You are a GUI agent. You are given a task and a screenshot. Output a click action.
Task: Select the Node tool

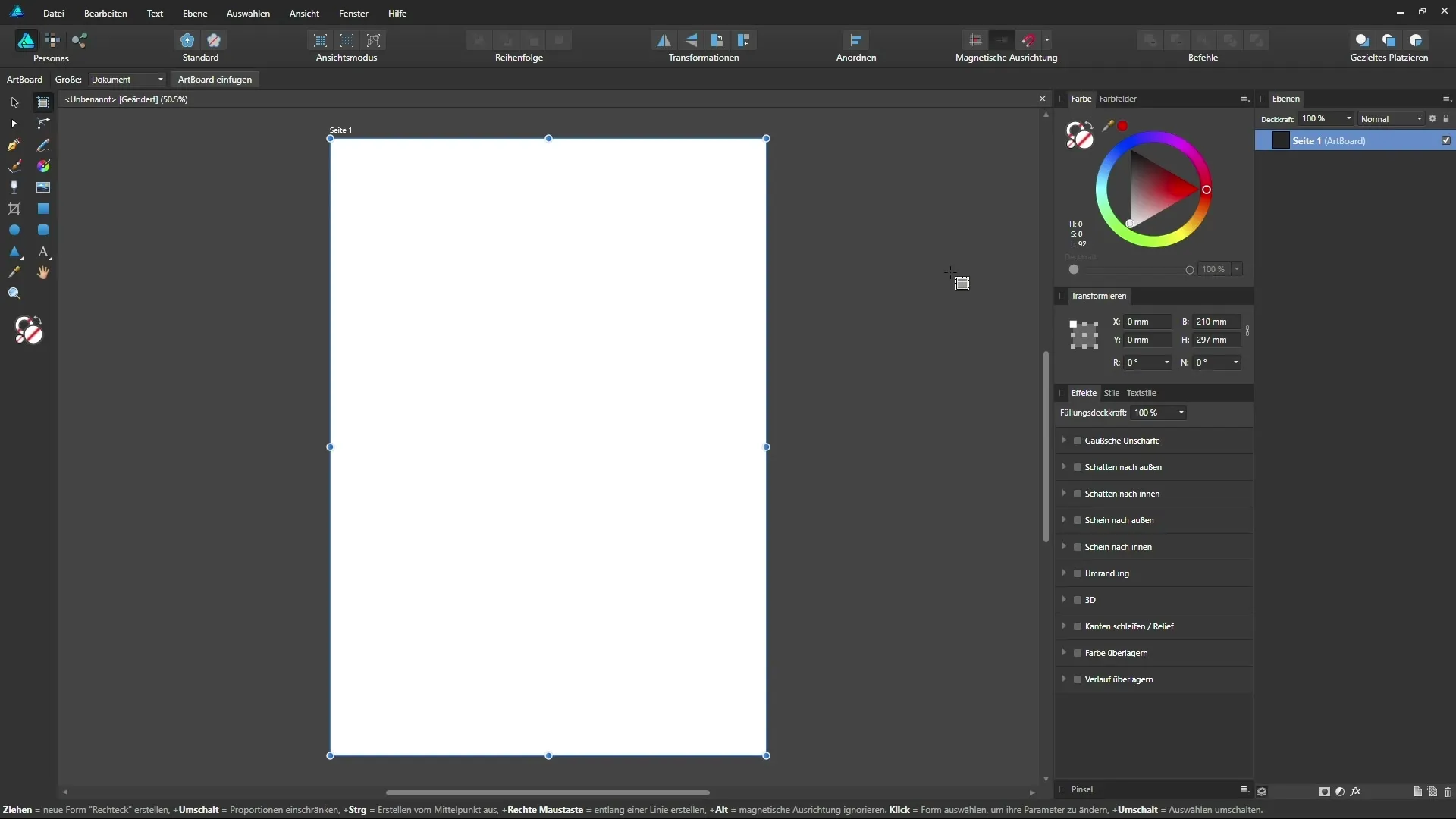click(14, 124)
